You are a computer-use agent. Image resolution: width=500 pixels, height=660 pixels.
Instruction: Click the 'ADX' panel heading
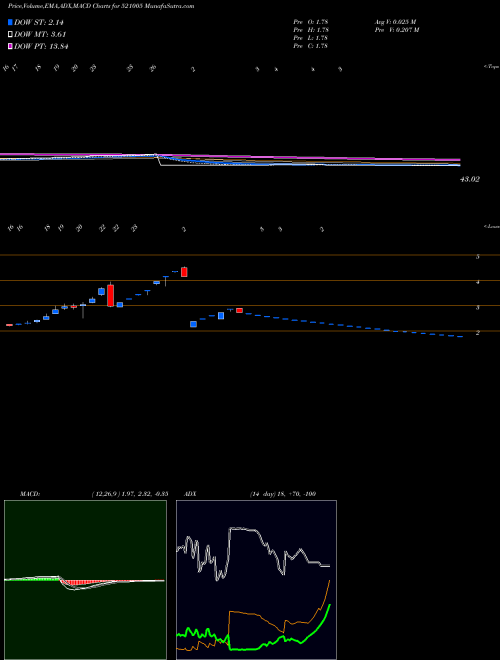click(x=190, y=494)
